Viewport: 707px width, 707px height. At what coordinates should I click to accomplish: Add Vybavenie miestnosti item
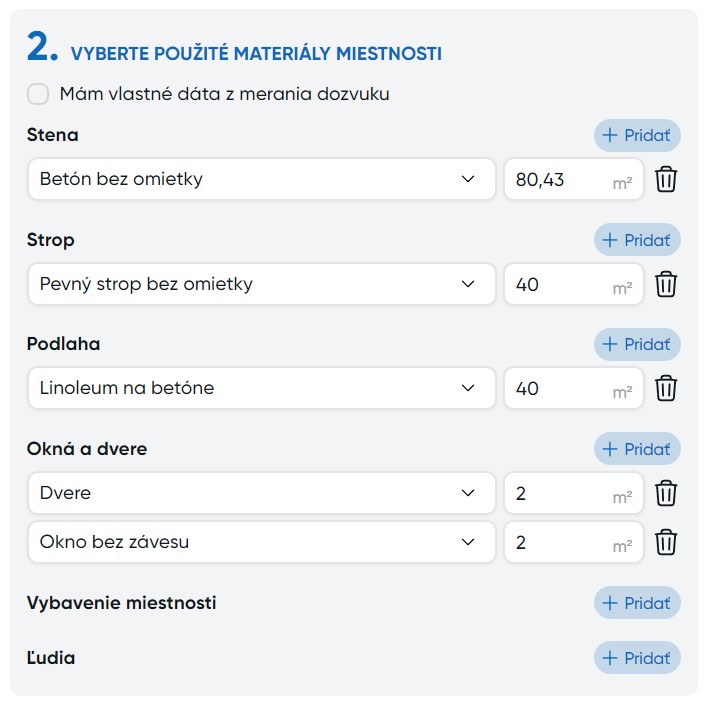(637, 603)
